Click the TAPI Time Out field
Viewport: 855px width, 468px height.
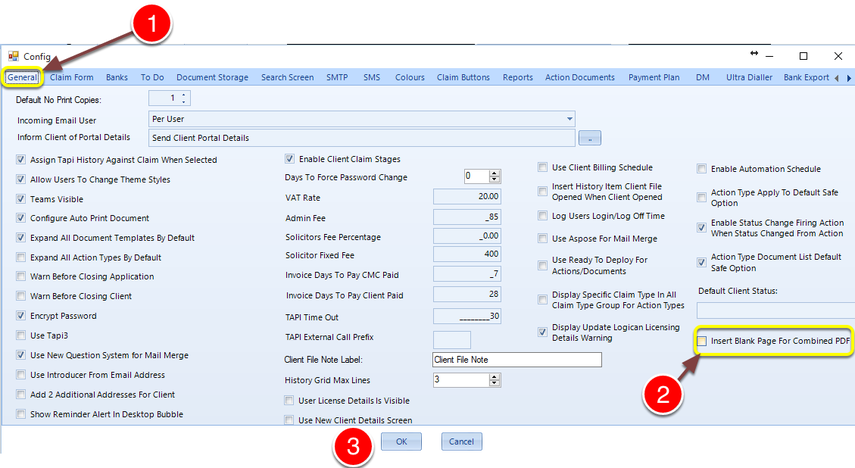tap(467, 316)
